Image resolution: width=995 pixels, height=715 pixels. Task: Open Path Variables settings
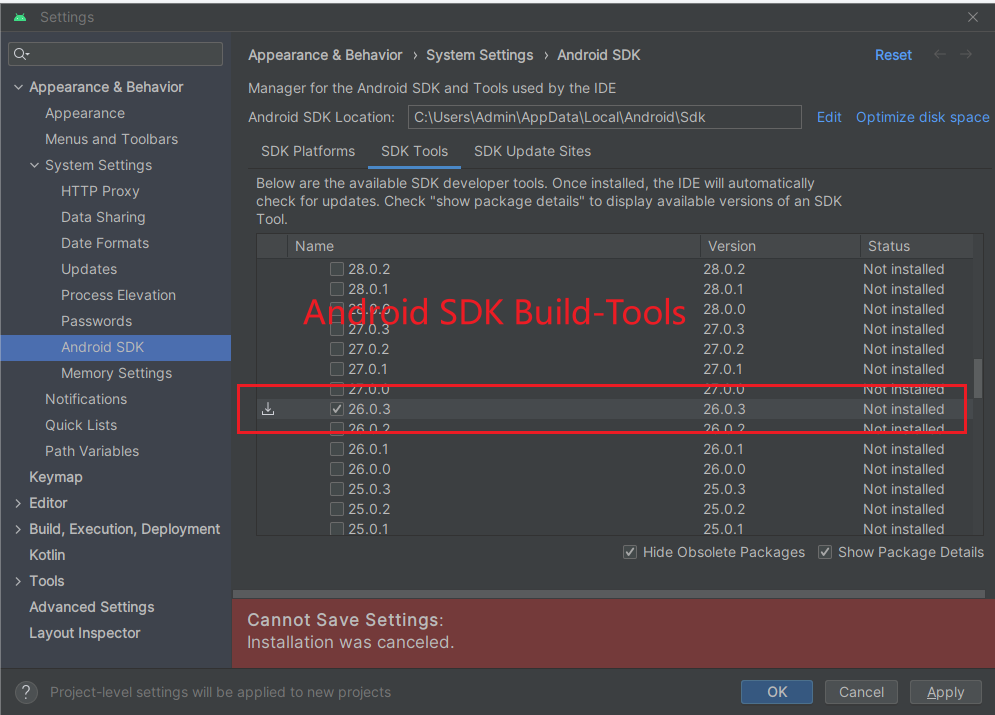click(92, 451)
